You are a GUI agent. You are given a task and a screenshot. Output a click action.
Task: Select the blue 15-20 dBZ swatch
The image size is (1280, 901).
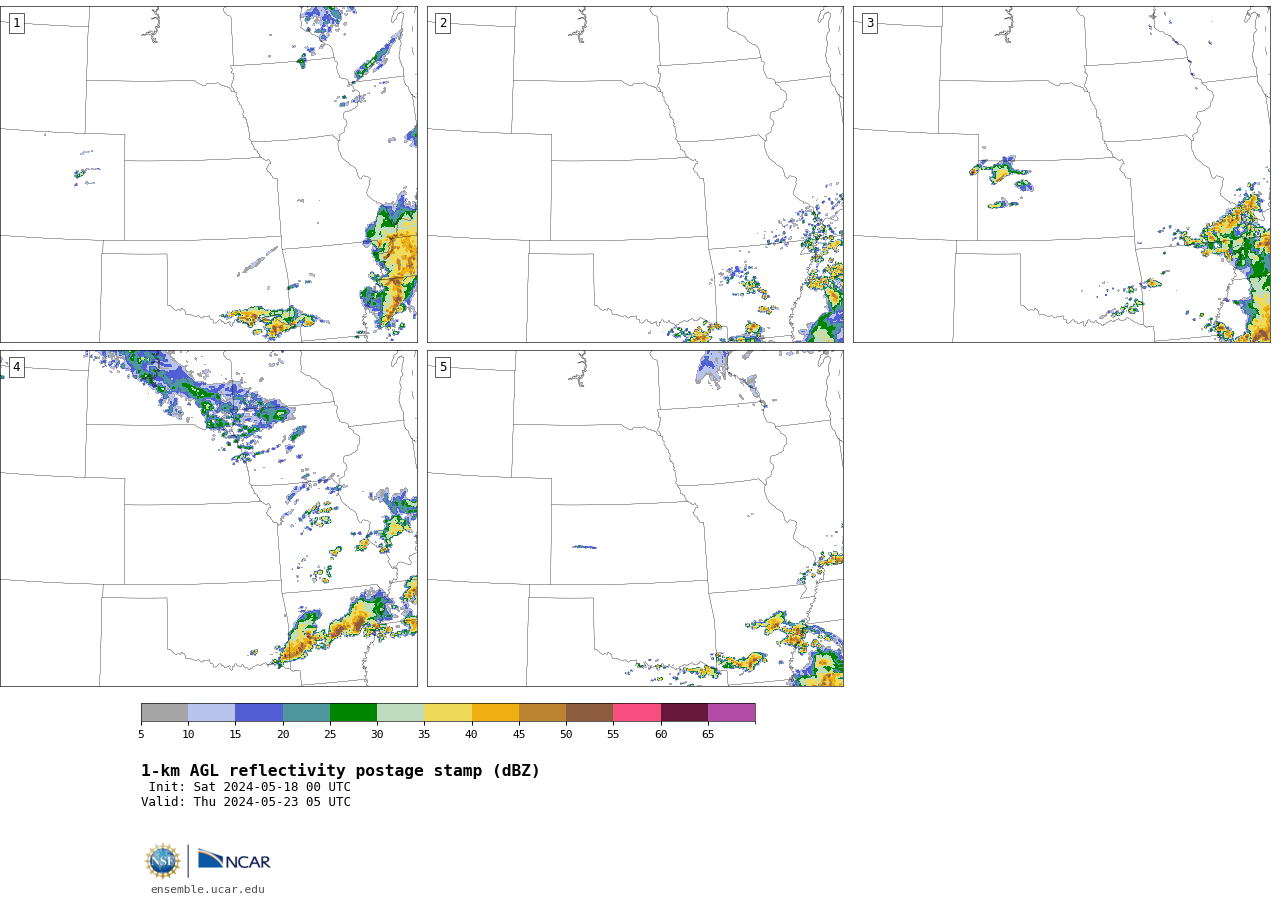pyautogui.click(x=259, y=713)
